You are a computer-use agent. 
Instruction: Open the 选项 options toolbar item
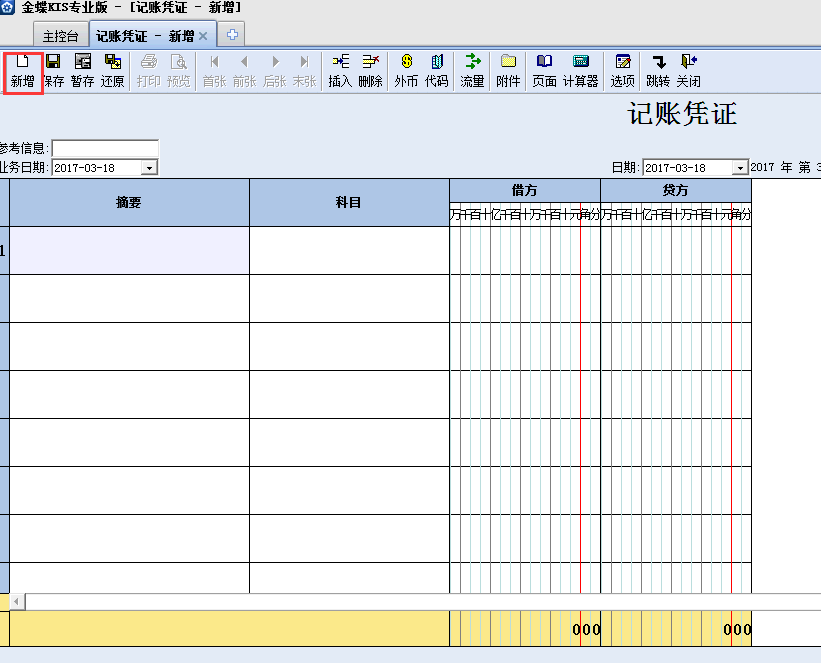click(x=622, y=71)
